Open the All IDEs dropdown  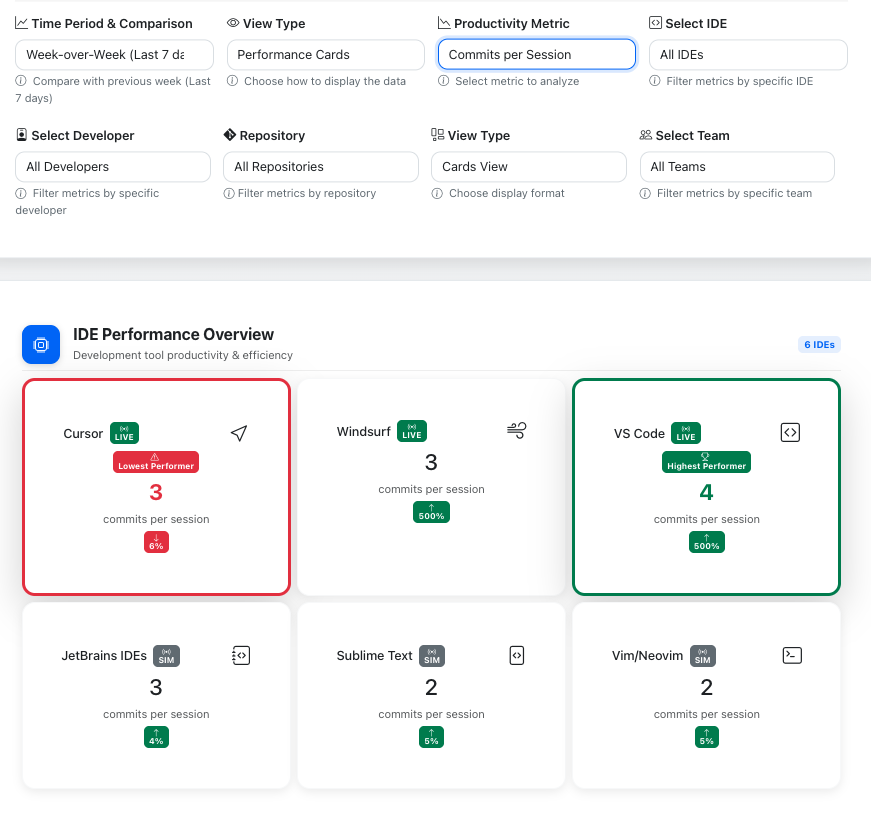(x=747, y=54)
